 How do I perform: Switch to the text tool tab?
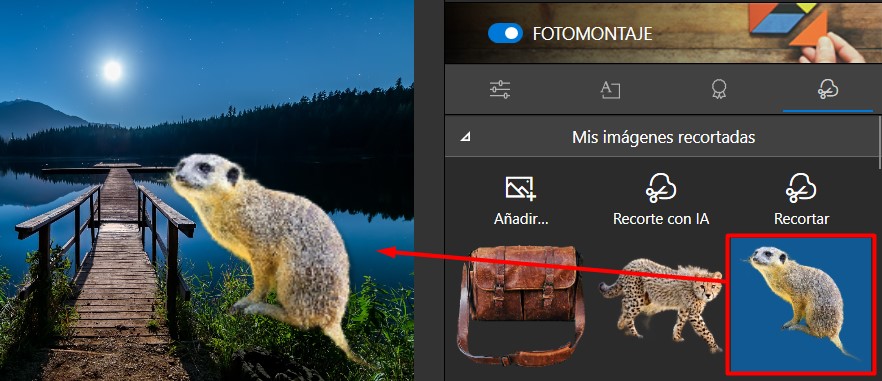tap(610, 90)
